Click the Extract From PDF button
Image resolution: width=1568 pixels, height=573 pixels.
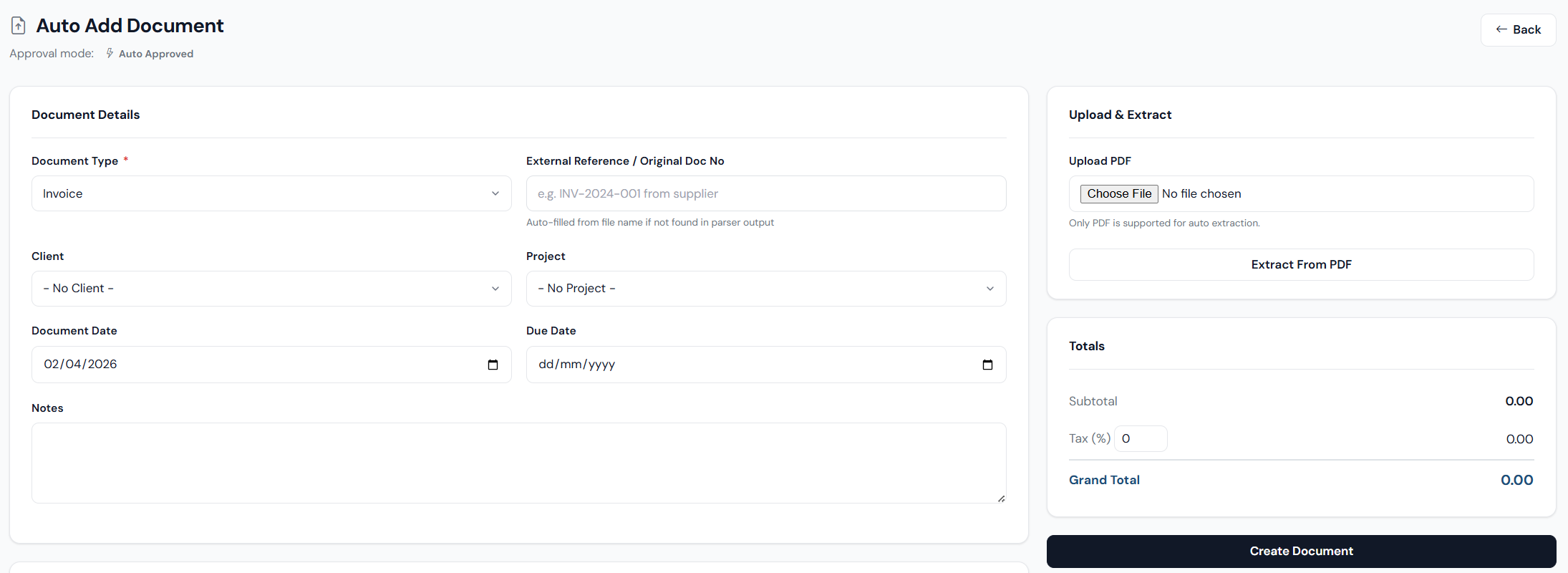1300,264
